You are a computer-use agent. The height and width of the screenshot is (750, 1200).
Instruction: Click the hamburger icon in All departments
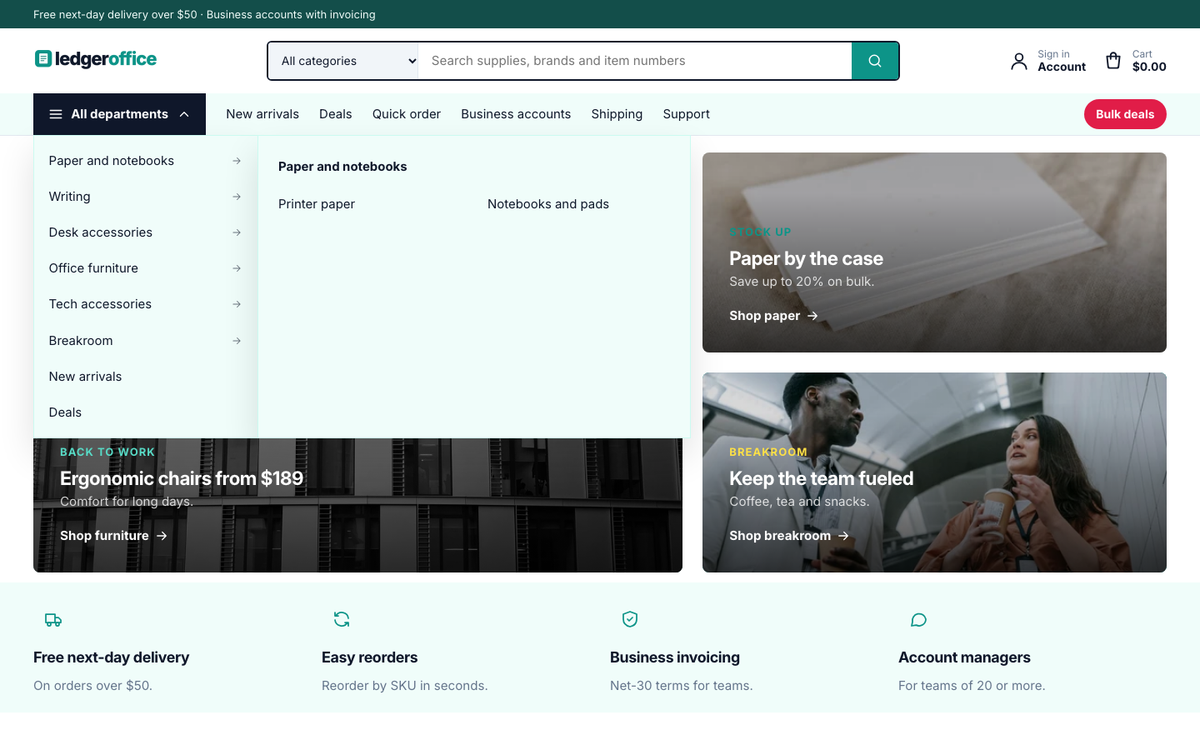click(x=56, y=114)
